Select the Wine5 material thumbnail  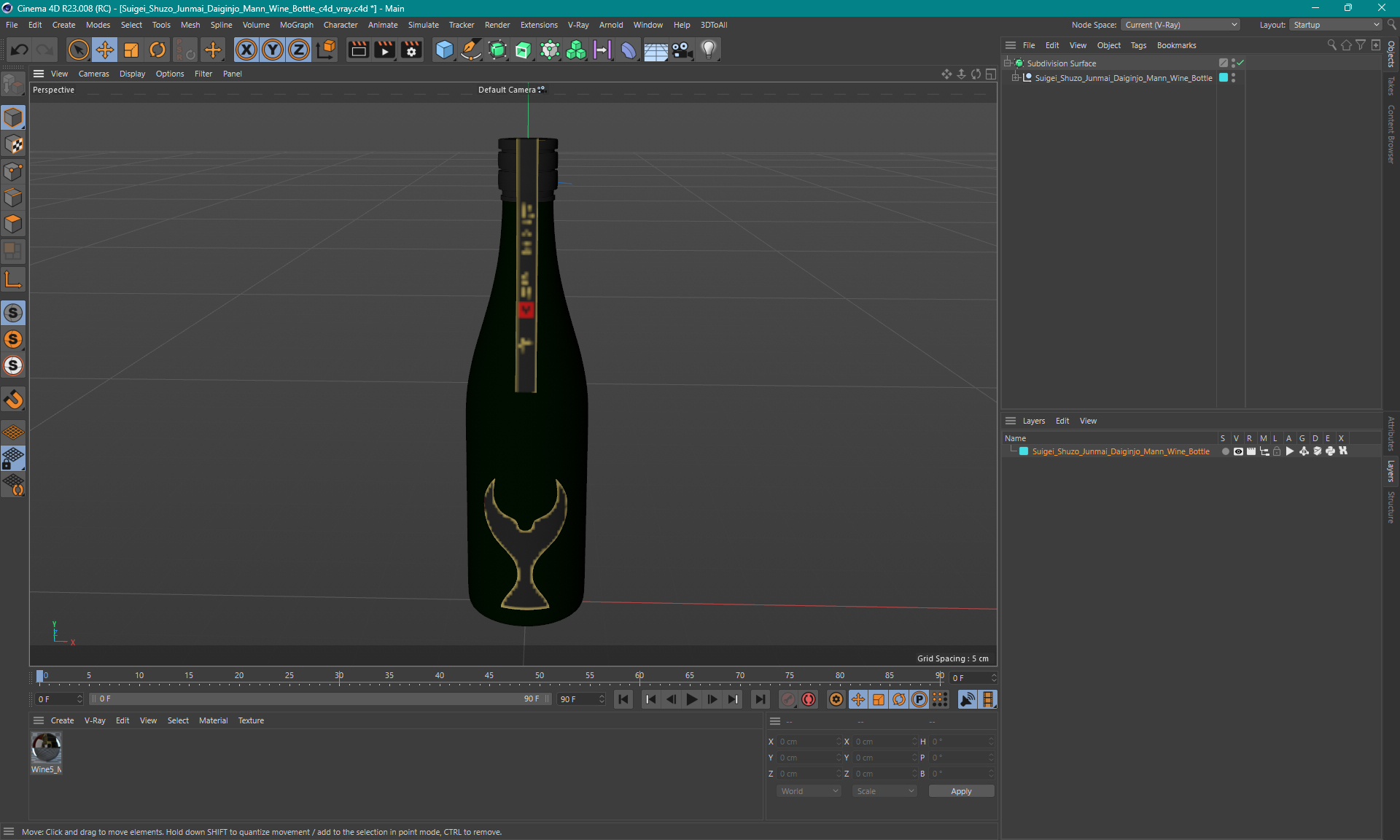pos(46,747)
